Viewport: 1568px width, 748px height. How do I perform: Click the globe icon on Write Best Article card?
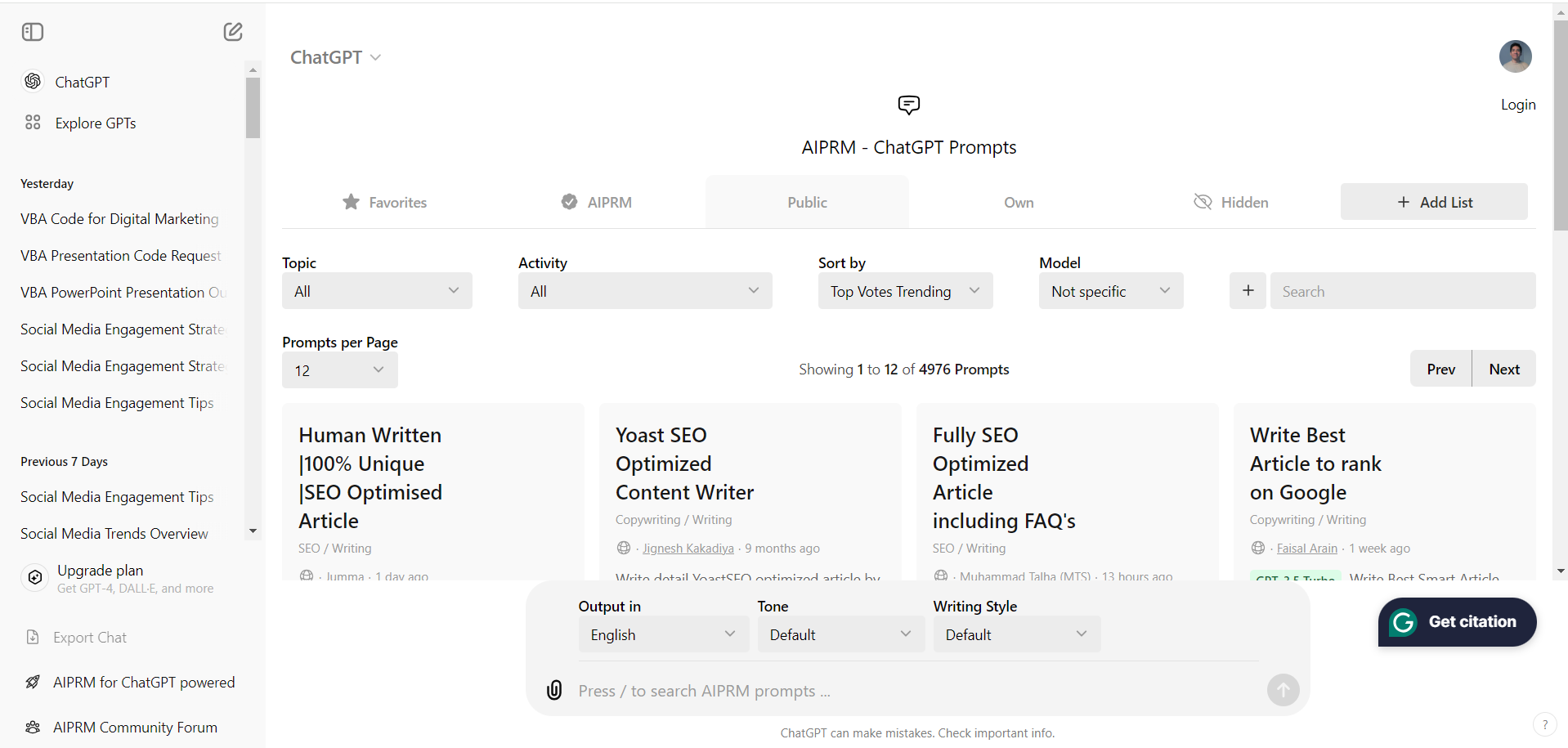[x=1257, y=548]
